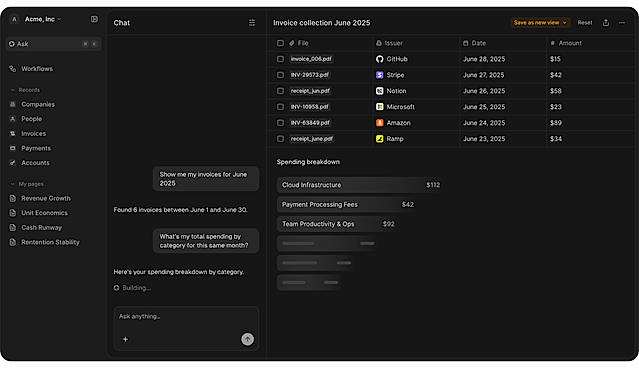The width and height of the screenshot is (639, 368).
Task: Open the Cash Runway page
Action: 42,228
